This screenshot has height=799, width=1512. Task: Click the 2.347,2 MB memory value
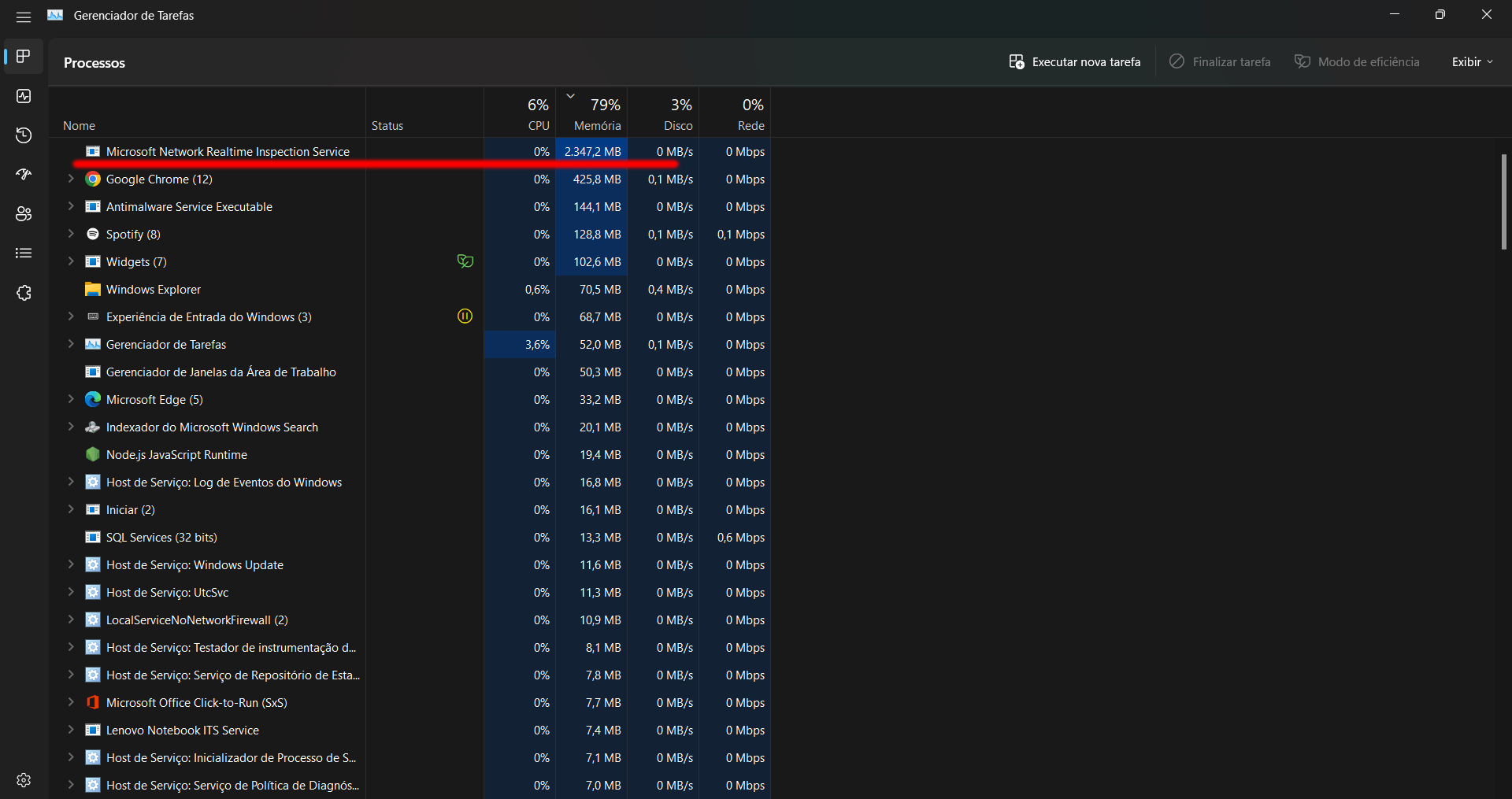pyautogui.click(x=592, y=152)
